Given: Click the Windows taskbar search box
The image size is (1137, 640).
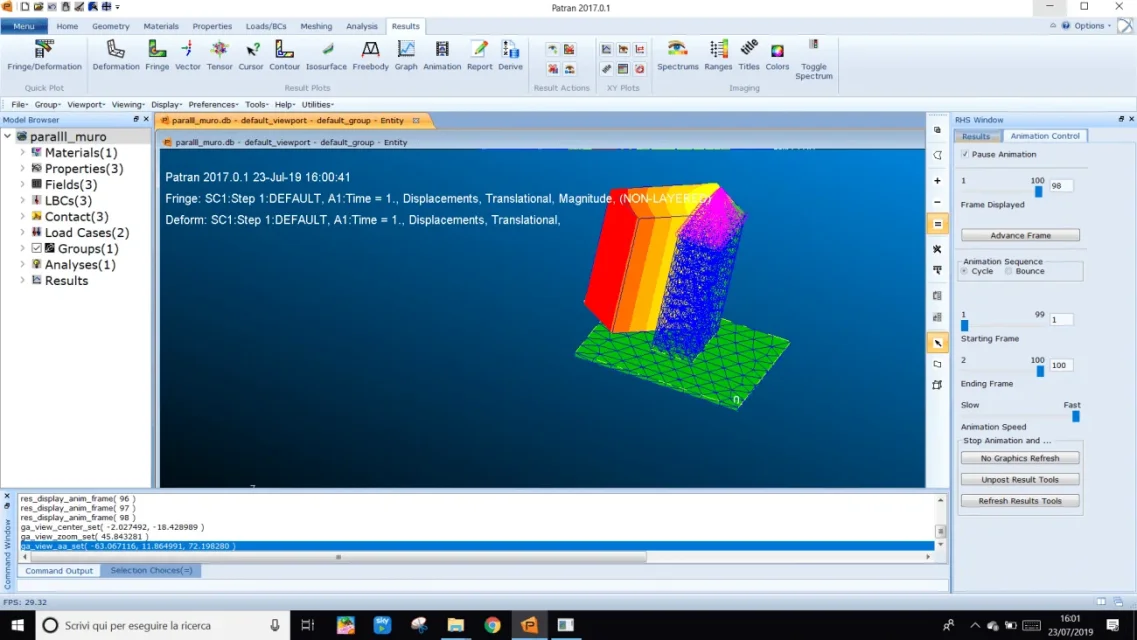Looking at the screenshot, I should click(x=163, y=625).
